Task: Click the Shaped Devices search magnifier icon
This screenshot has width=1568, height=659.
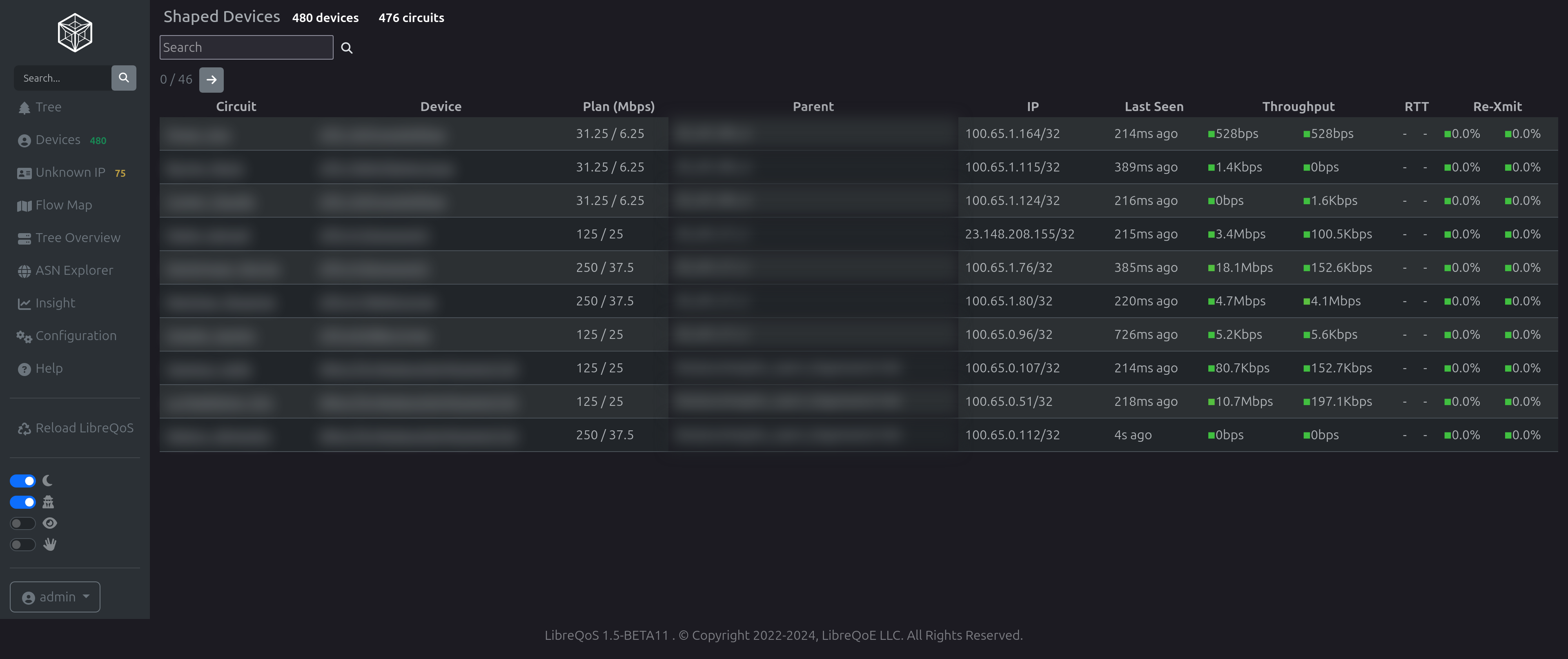Action: click(347, 48)
